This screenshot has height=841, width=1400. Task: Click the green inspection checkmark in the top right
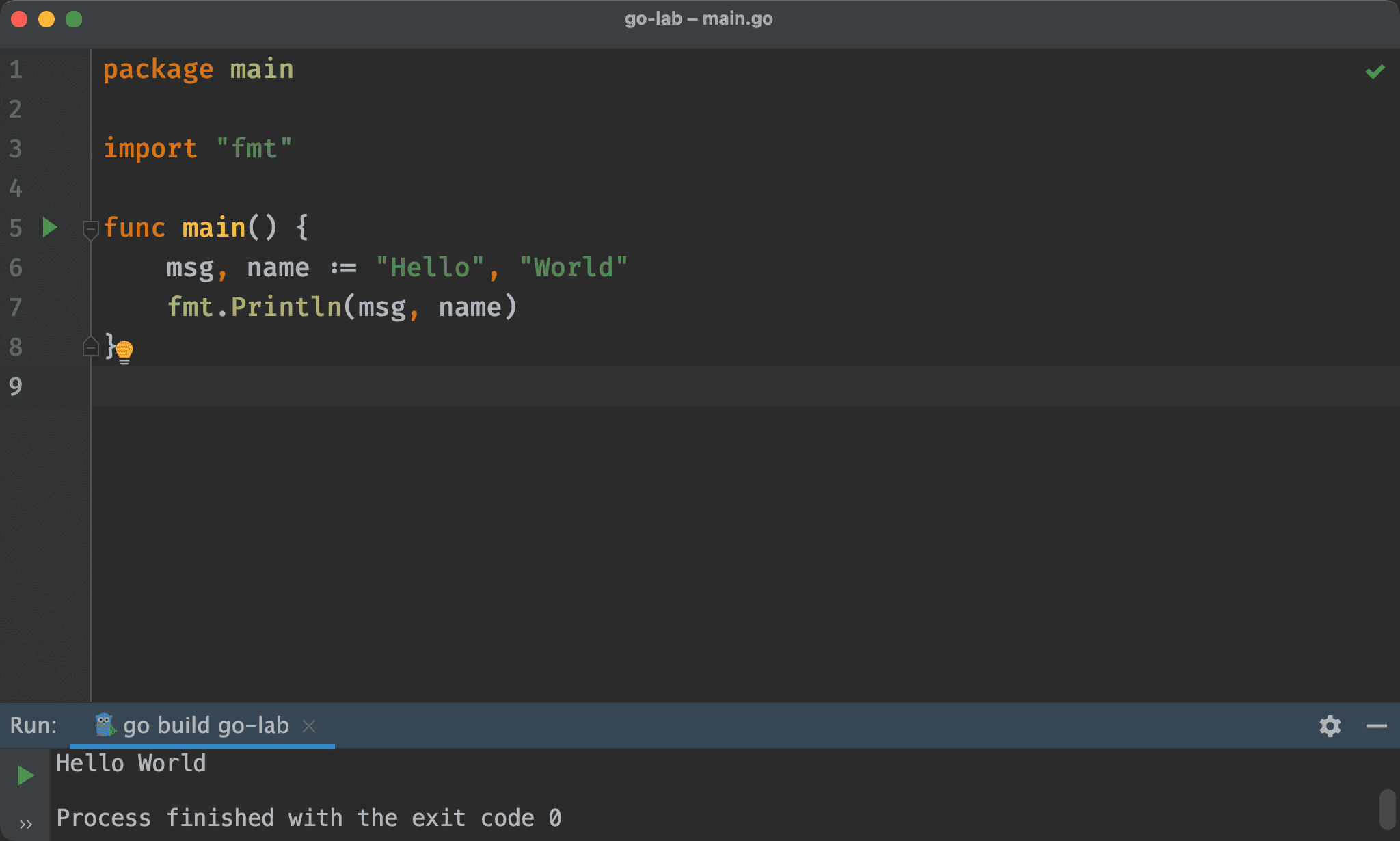coord(1375,71)
